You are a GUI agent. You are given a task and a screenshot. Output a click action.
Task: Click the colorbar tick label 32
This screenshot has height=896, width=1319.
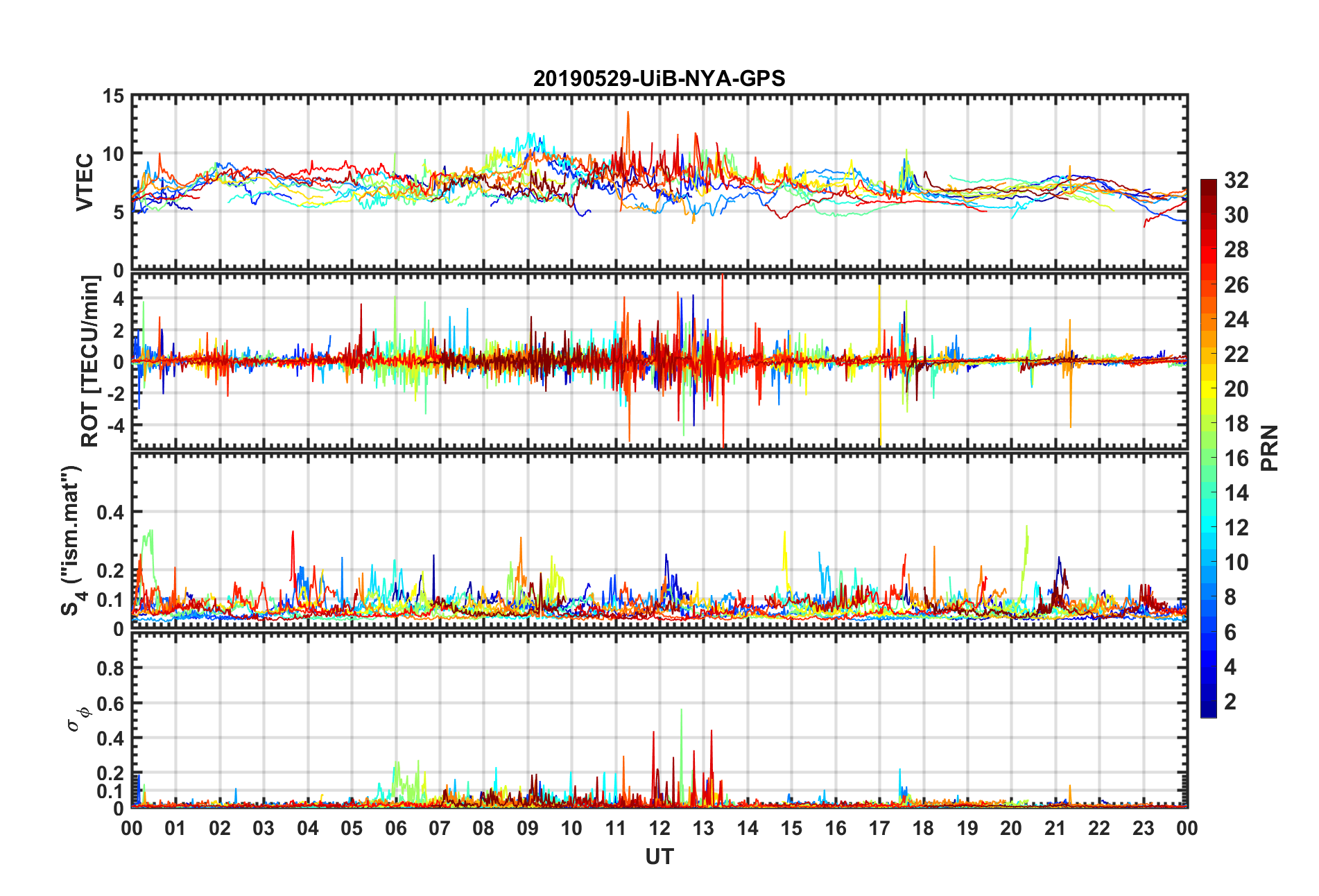tap(1236, 180)
